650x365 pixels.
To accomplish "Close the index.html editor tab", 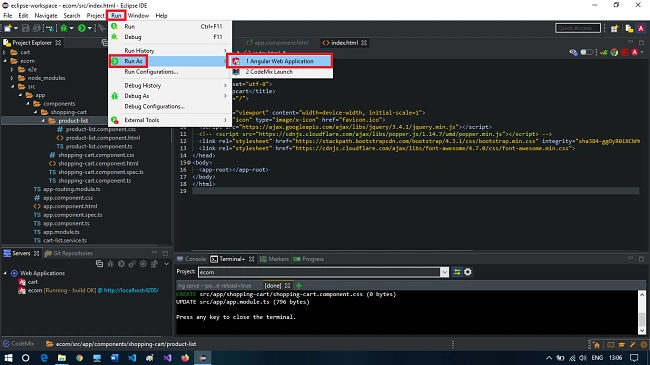I will (x=364, y=43).
